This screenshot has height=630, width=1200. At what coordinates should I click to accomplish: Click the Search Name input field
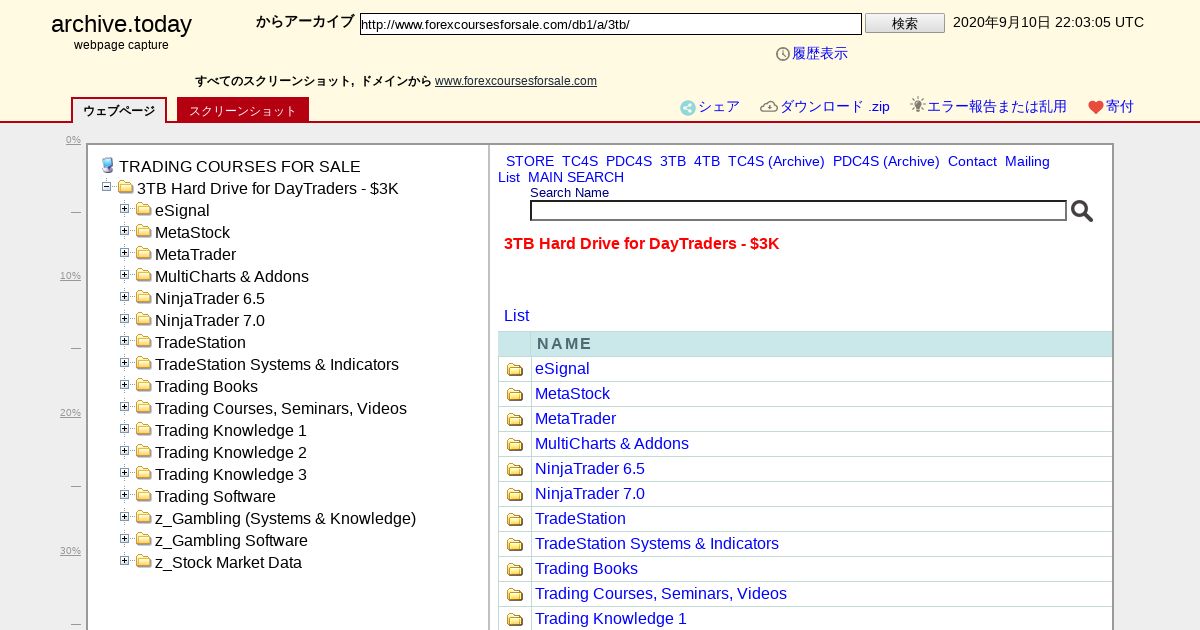pos(798,210)
